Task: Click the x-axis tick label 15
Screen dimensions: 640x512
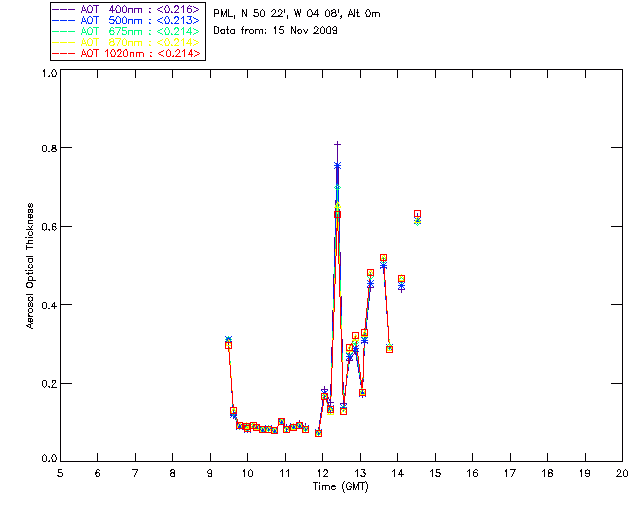Action: [x=435, y=473]
